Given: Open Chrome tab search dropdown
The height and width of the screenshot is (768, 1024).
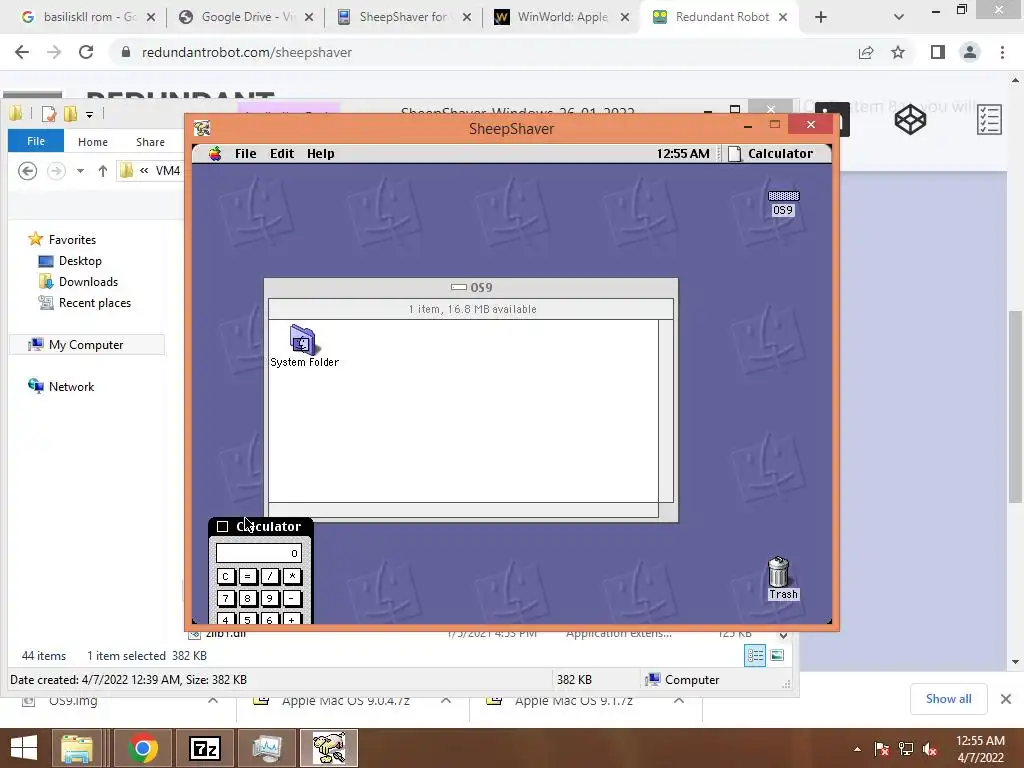Looking at the screenshot, I should coord(899,18).
